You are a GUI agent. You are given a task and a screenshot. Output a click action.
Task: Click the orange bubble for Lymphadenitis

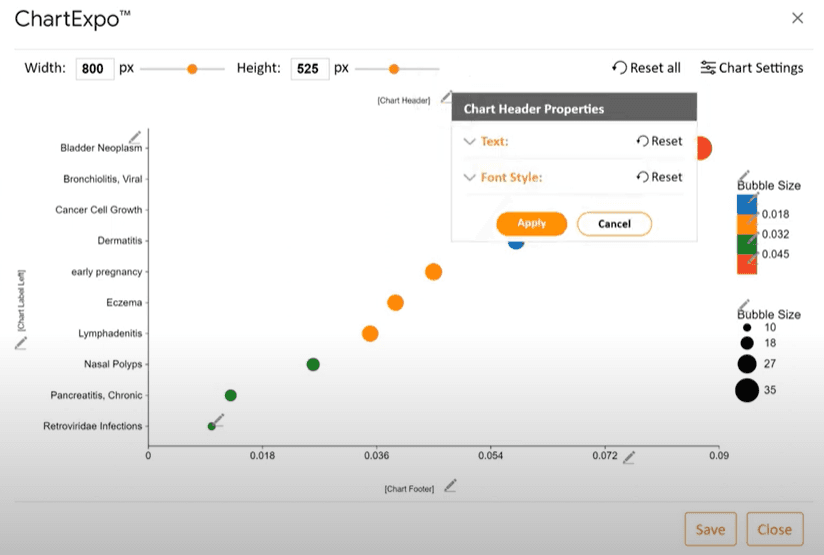(x=370, y=334)
